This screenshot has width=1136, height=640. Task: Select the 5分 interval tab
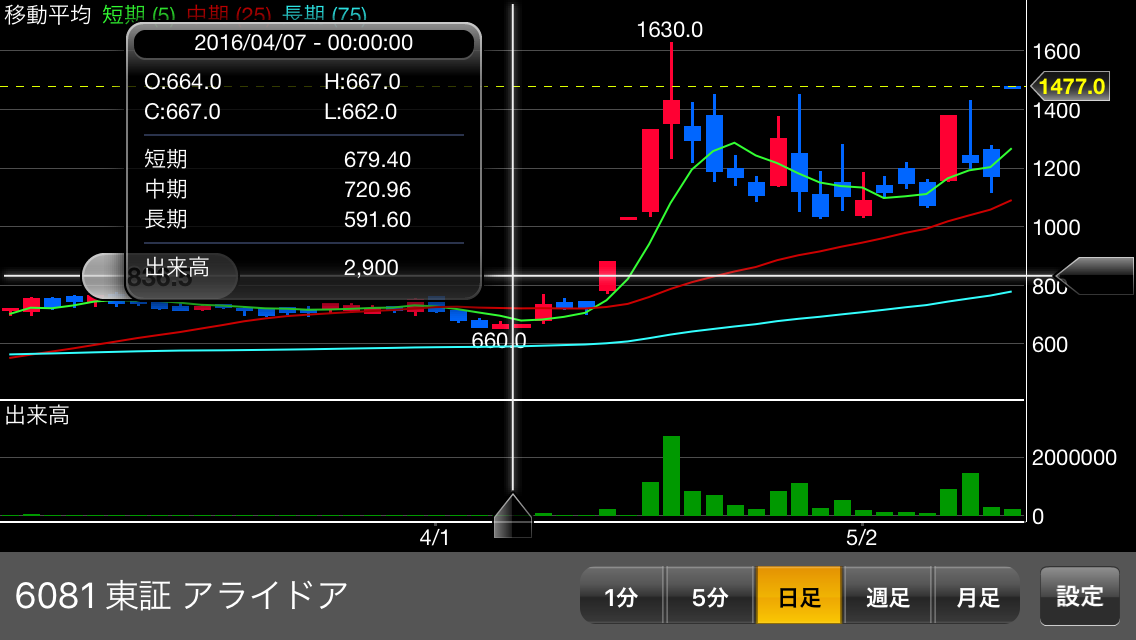(x=710, y=597)
